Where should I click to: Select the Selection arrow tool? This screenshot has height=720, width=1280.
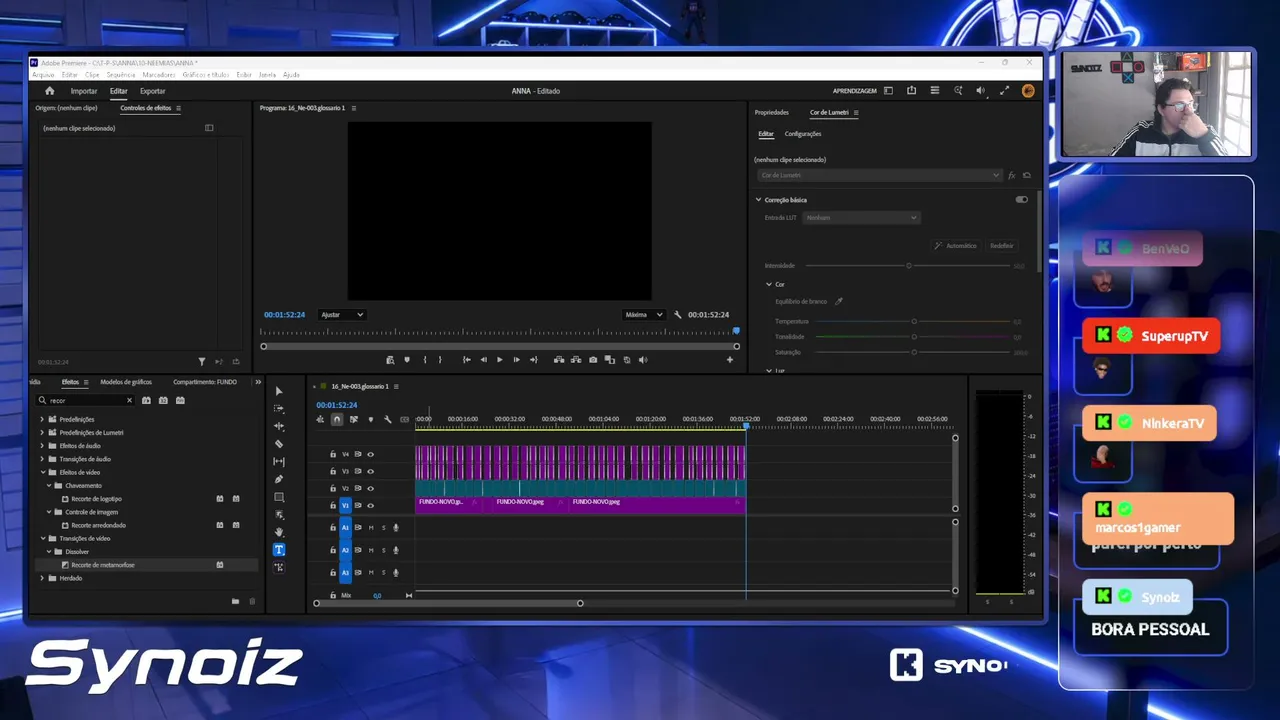click(x=279, y=391)
